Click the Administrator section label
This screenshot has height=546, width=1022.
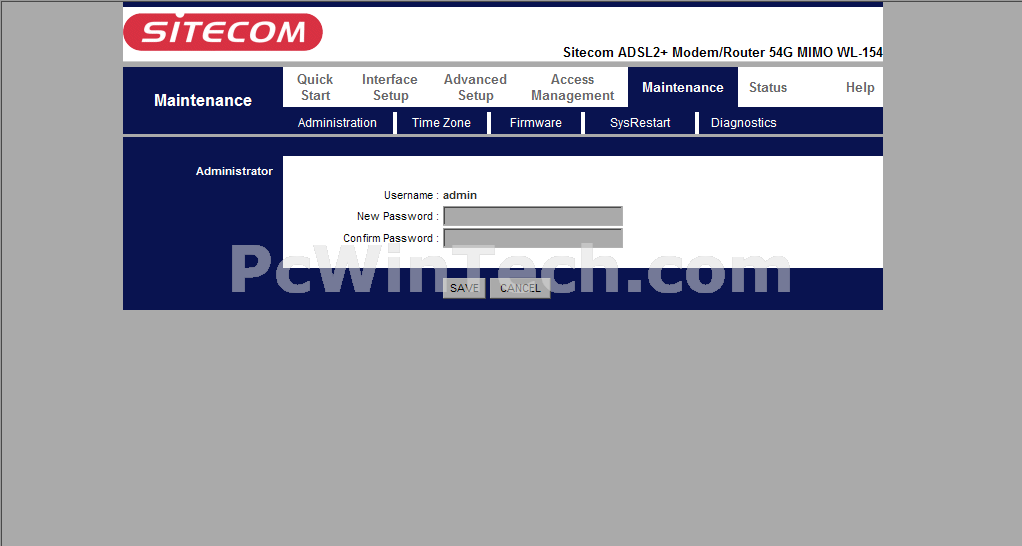point(234,171)
